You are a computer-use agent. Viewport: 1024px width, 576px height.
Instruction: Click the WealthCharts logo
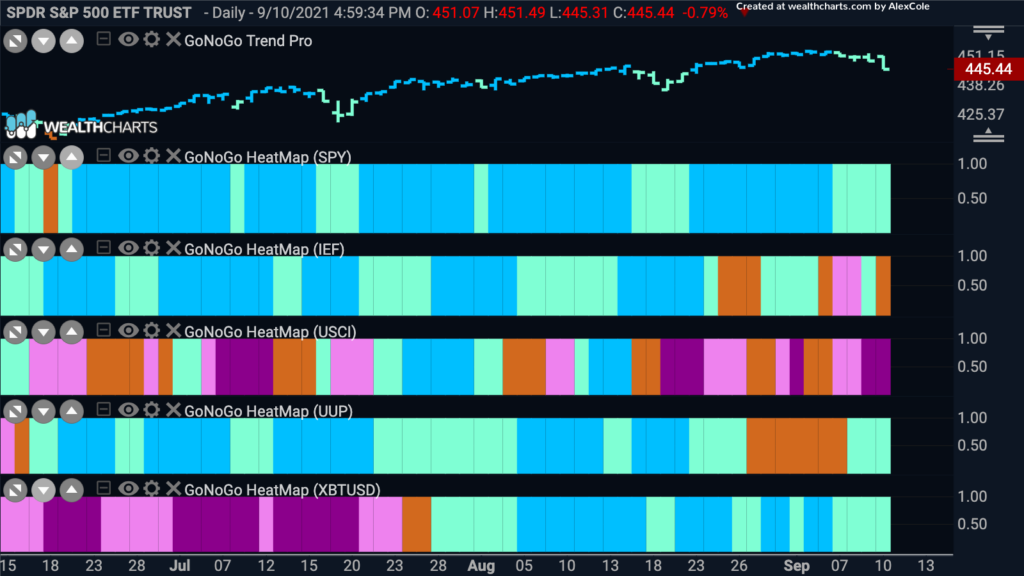[x=82, y=125]
